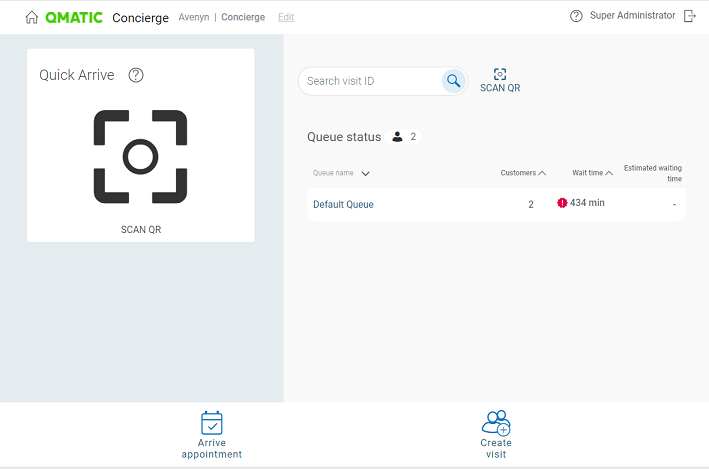Screen dimensions: 709x469
Task: Click the Create visit people icon
Action: coord(496,422)
